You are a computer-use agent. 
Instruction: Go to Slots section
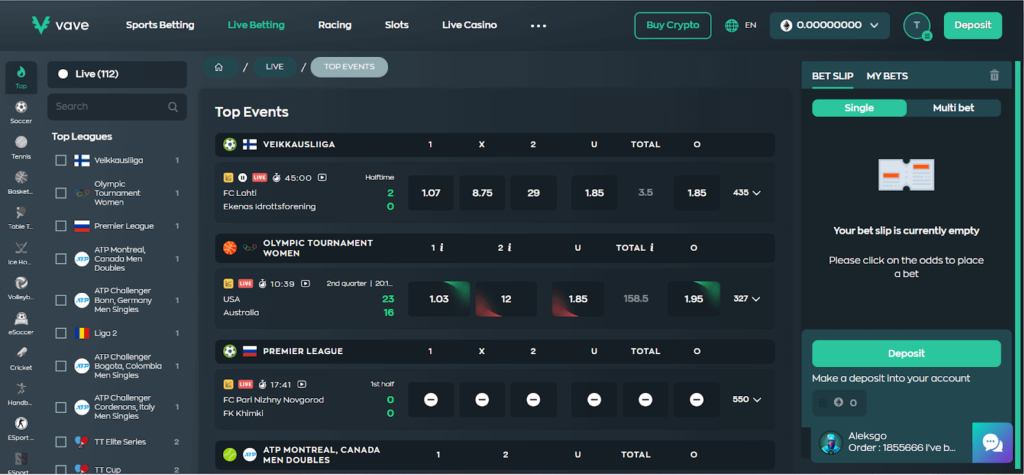pyautogui.click(x=396, y=25)
